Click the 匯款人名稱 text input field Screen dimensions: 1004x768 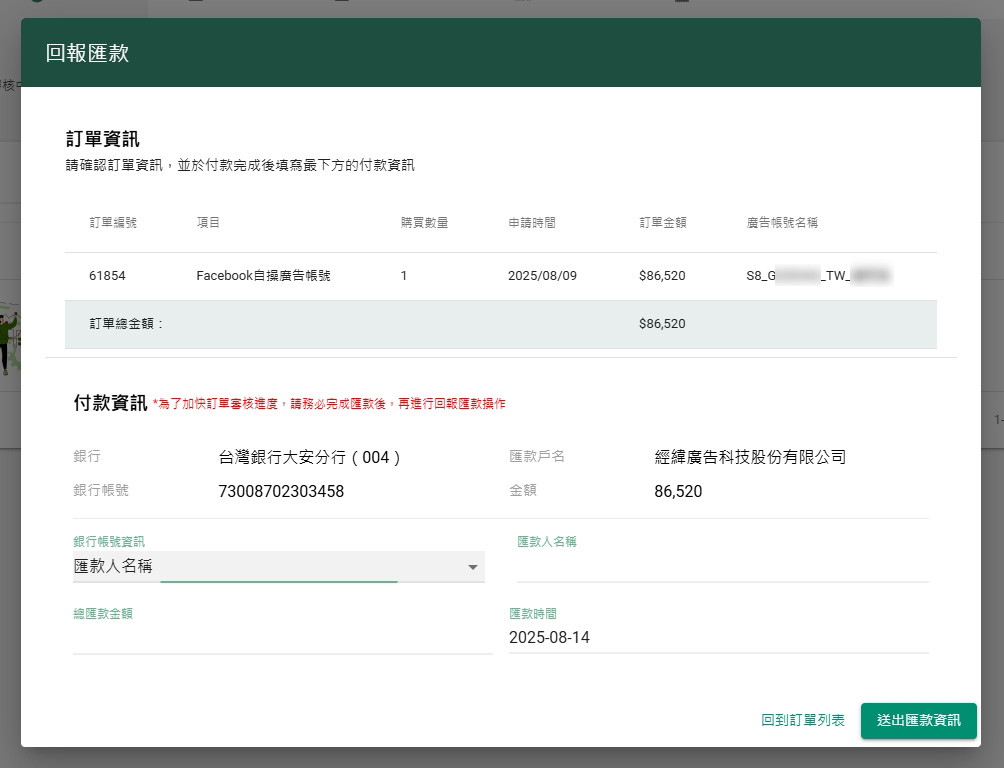(722, 567)
